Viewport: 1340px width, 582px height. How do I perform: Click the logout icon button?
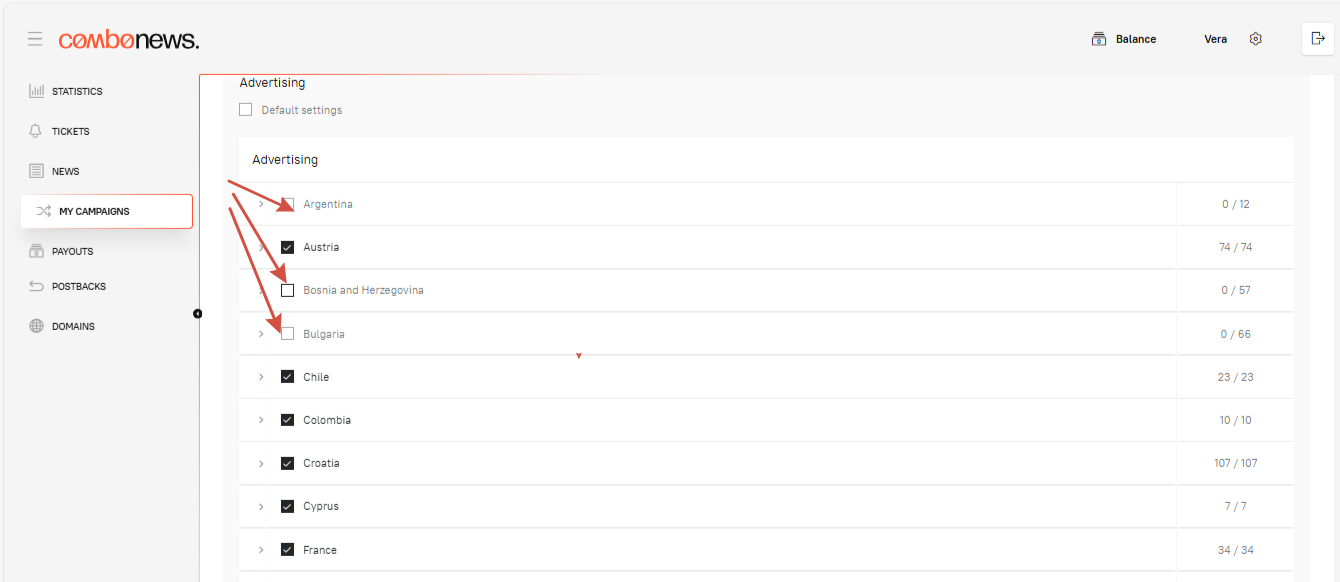point(1317,39)
